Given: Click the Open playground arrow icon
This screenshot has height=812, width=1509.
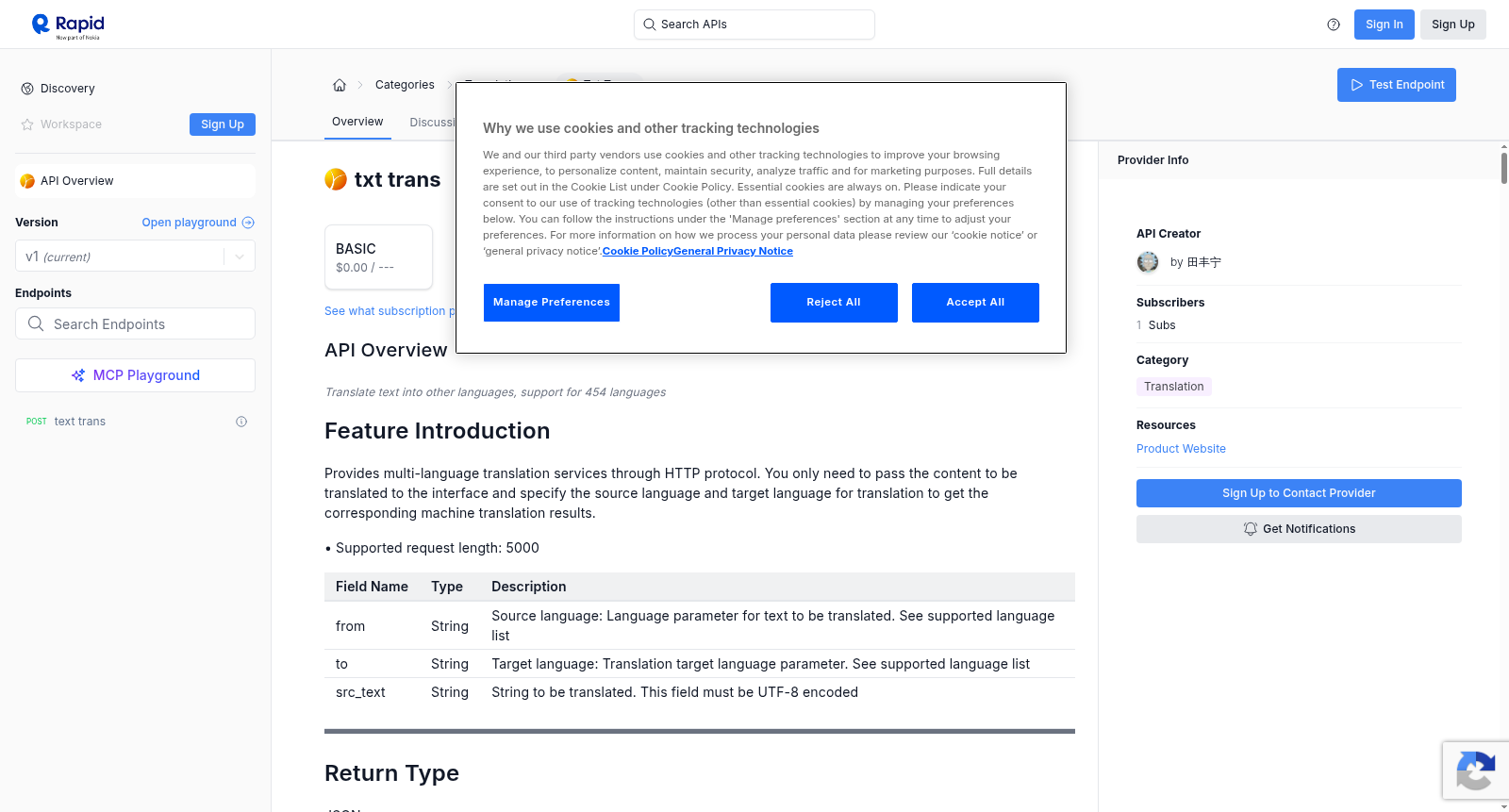Looking at the screenshot, I should point(248,223).
